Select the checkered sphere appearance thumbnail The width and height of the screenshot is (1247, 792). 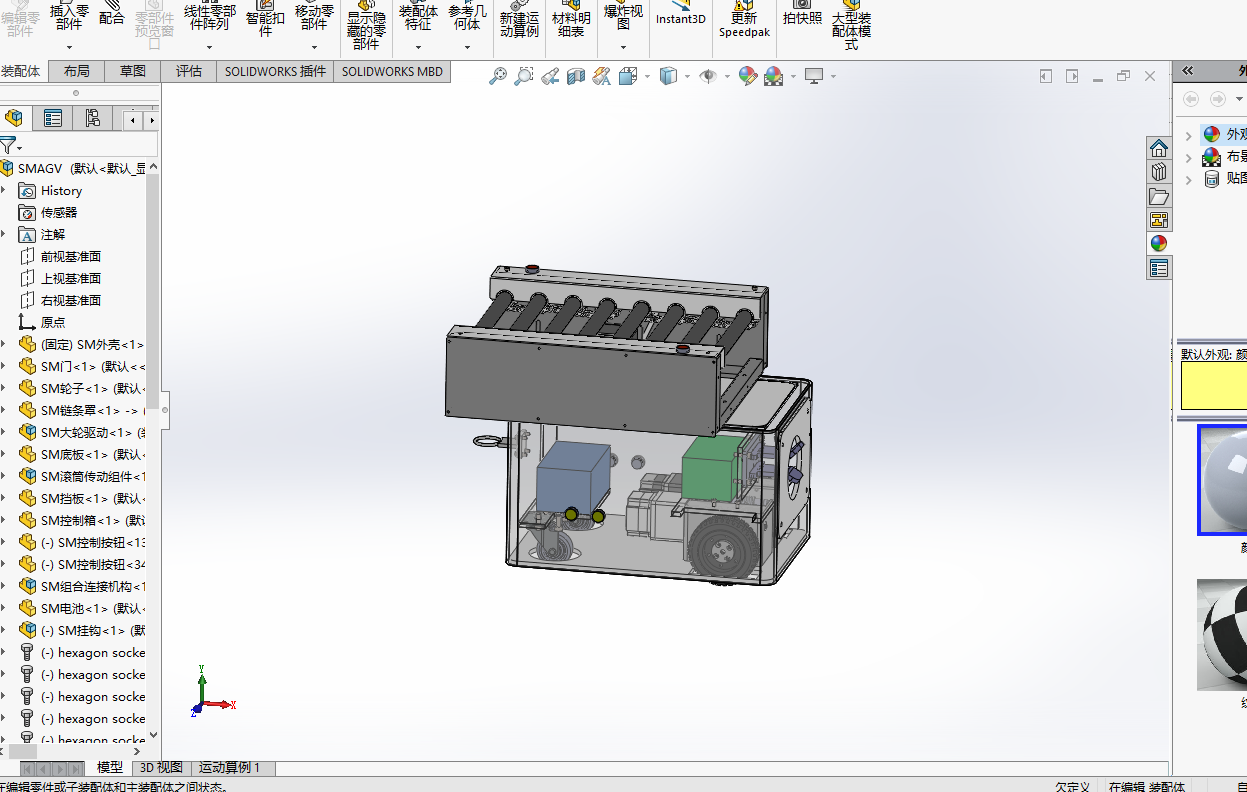tap(1222, 634)
